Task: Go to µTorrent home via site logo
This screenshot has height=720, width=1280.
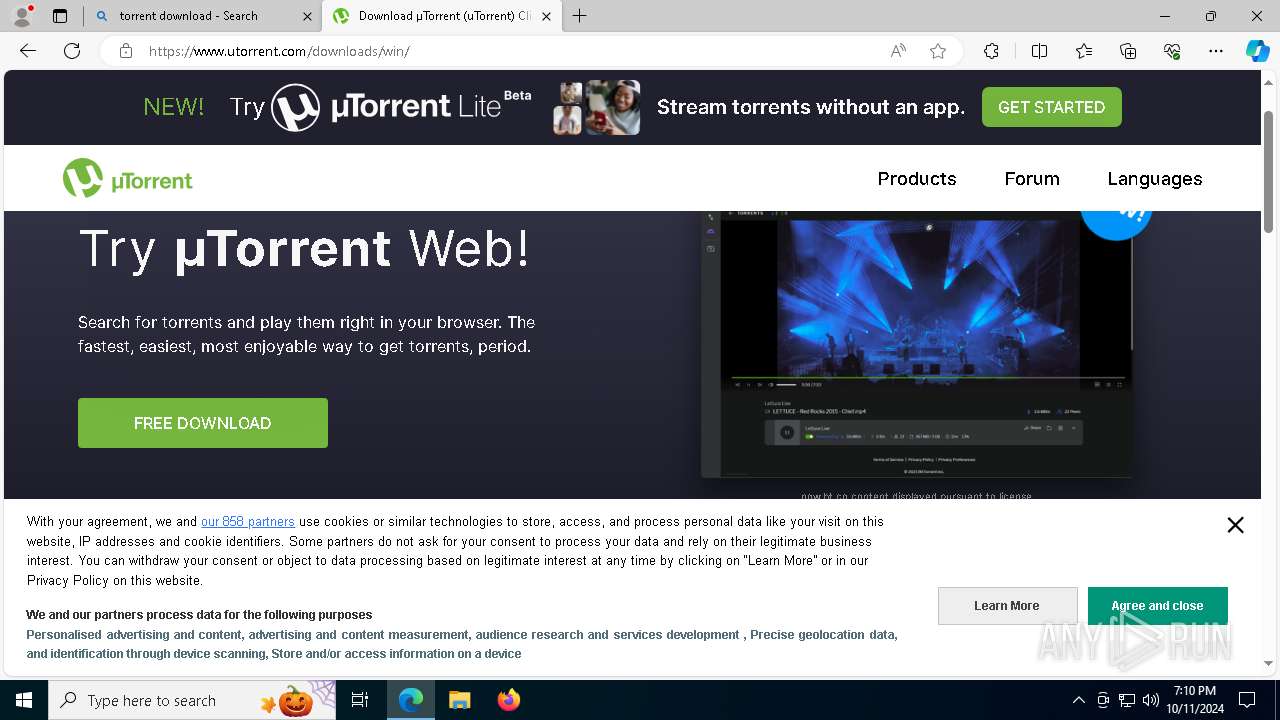Action: coord(128,179)
